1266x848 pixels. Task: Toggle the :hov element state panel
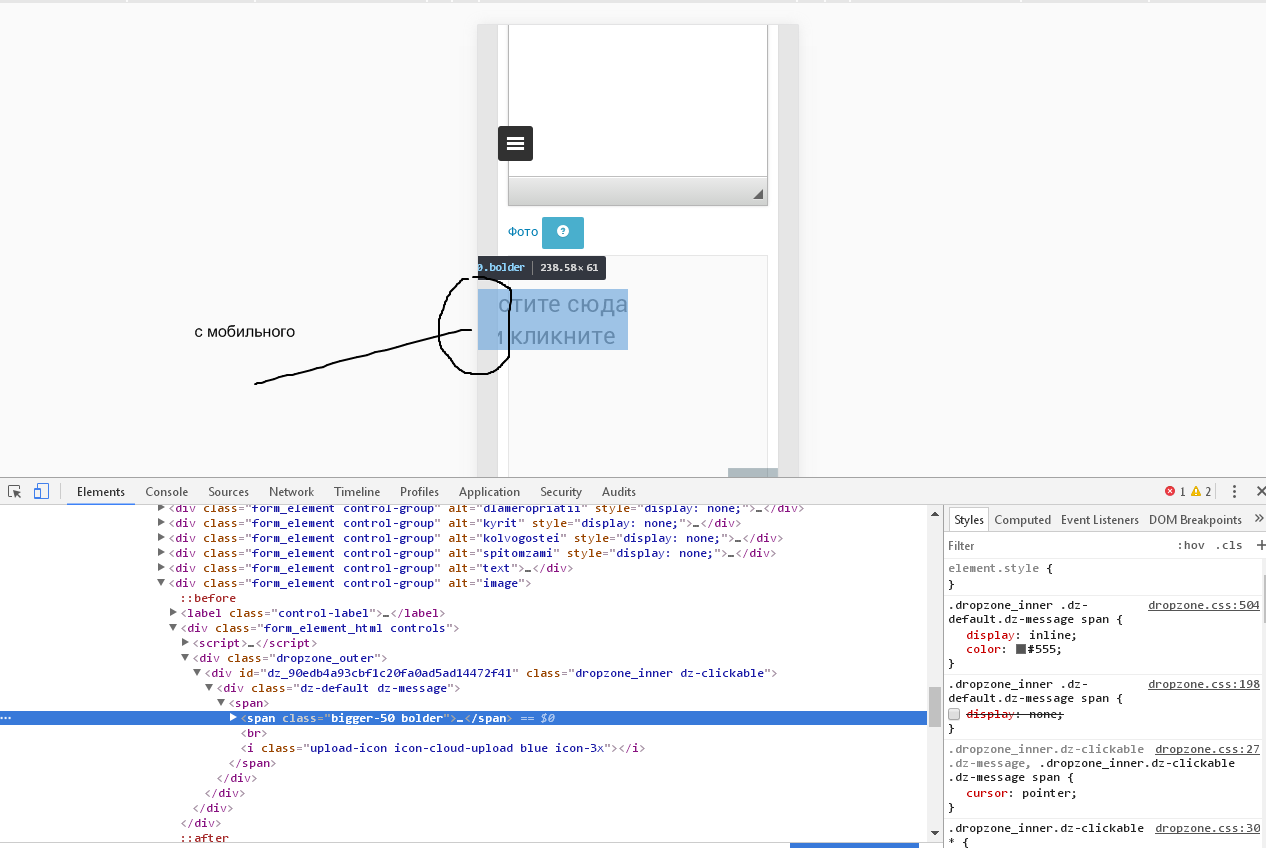[1191, 545]
